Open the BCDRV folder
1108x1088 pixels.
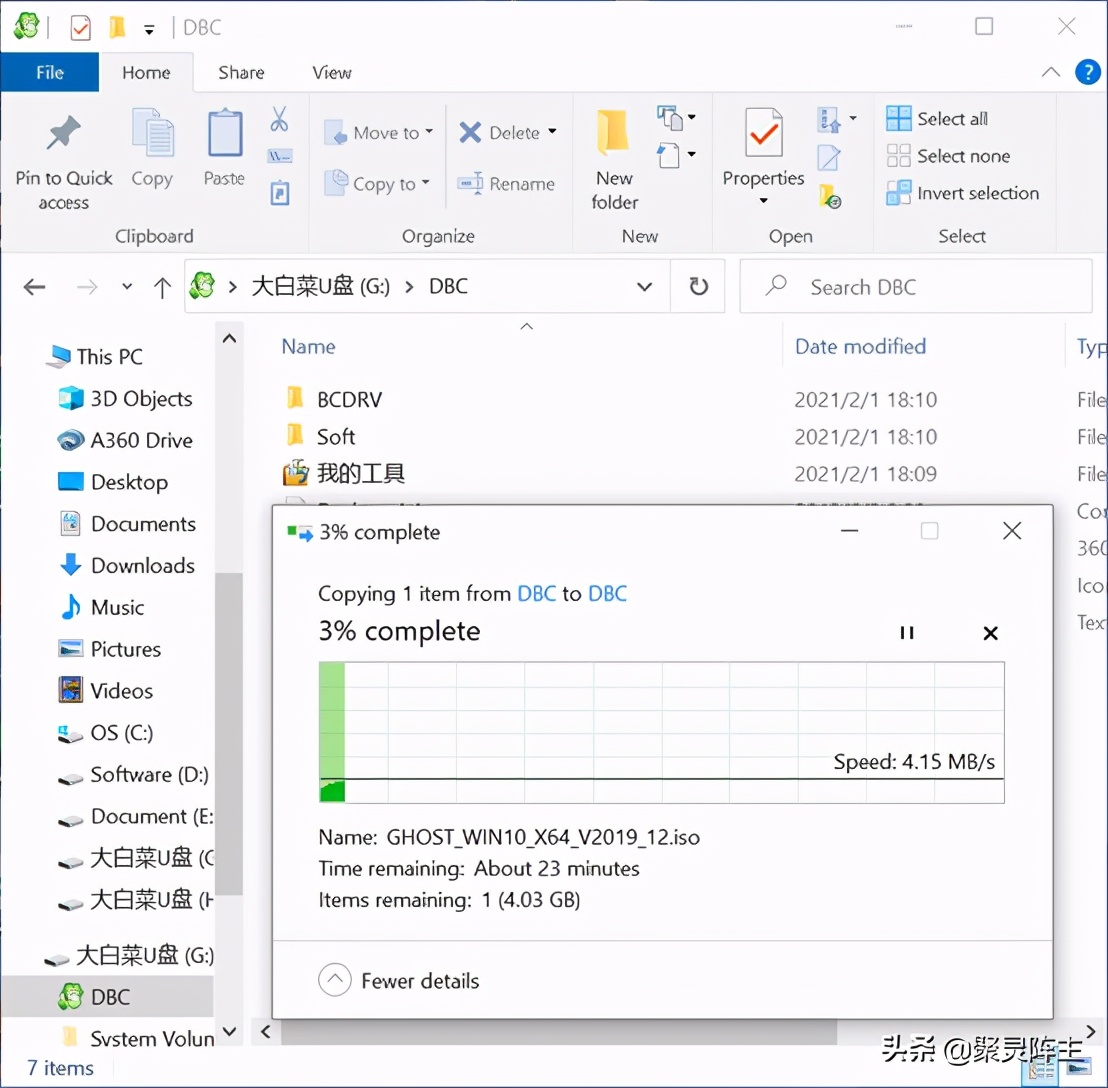349,400
